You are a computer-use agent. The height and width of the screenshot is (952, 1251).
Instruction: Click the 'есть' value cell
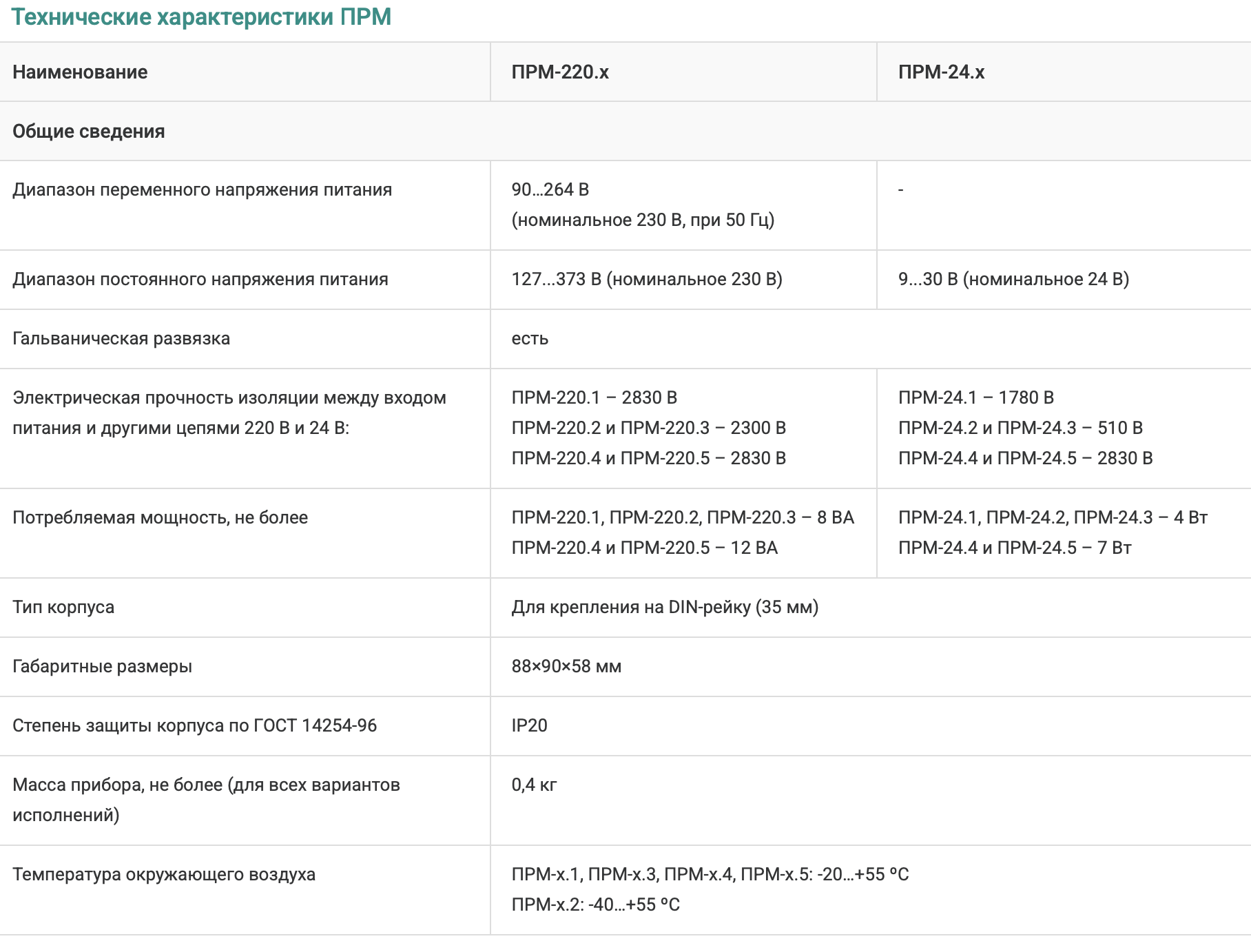coord(530,338)
